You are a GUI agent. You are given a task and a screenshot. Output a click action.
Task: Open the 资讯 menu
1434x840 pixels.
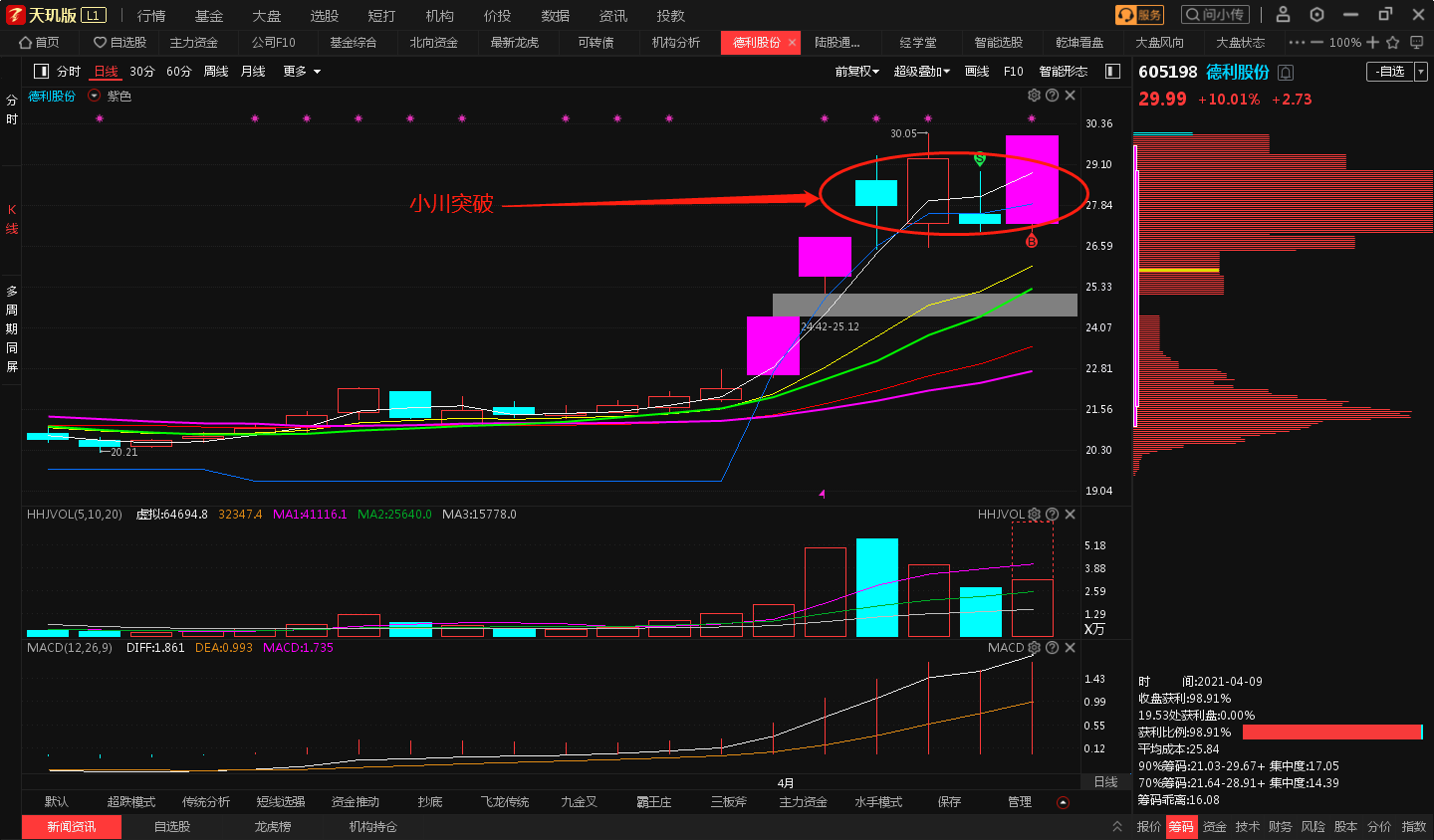[613, 16]
